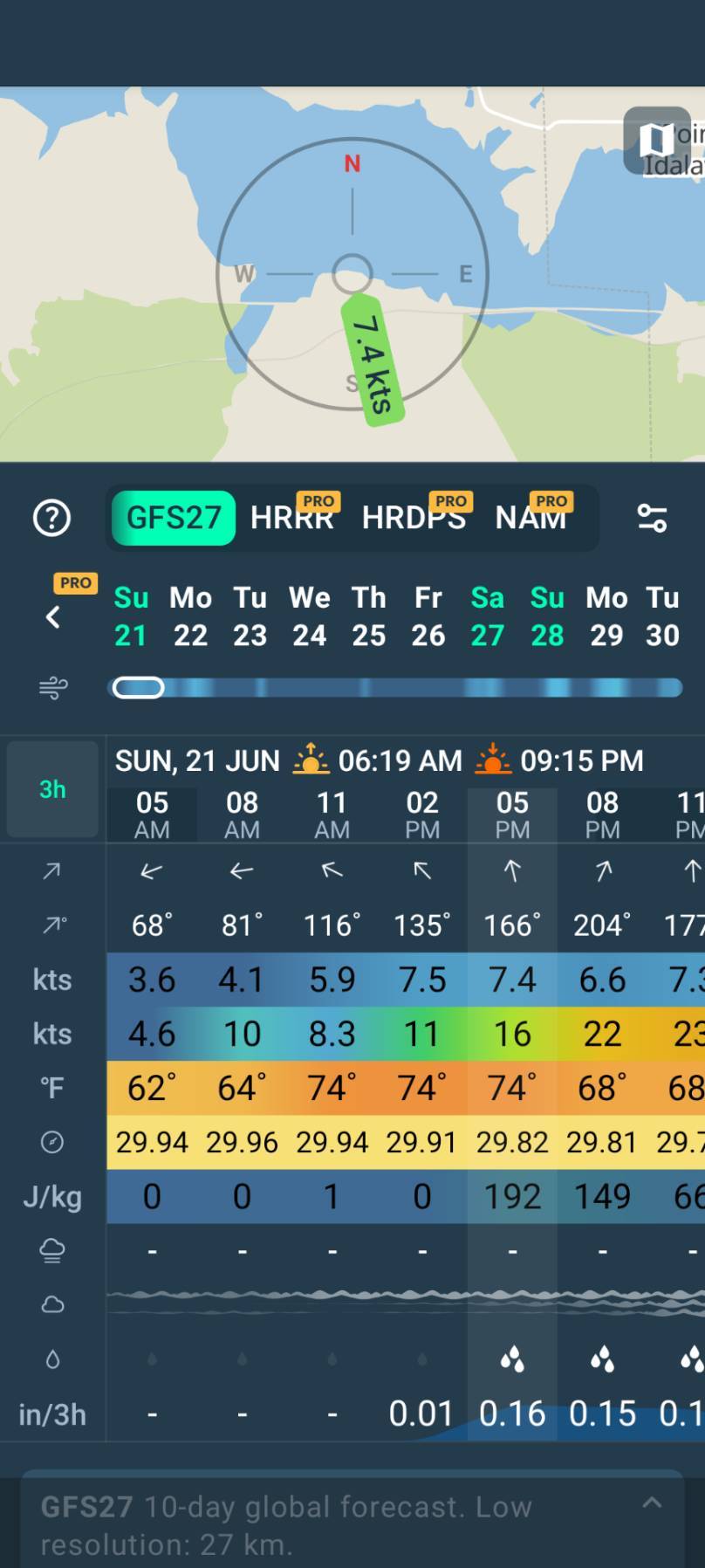Tap the J/kg row label

52,1196
